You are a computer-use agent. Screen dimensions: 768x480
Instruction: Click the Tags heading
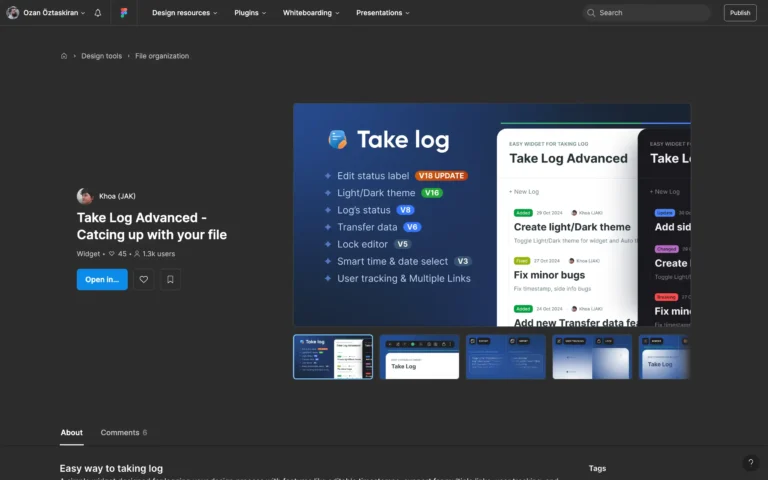pyautogui.click(x=597, y=468)
